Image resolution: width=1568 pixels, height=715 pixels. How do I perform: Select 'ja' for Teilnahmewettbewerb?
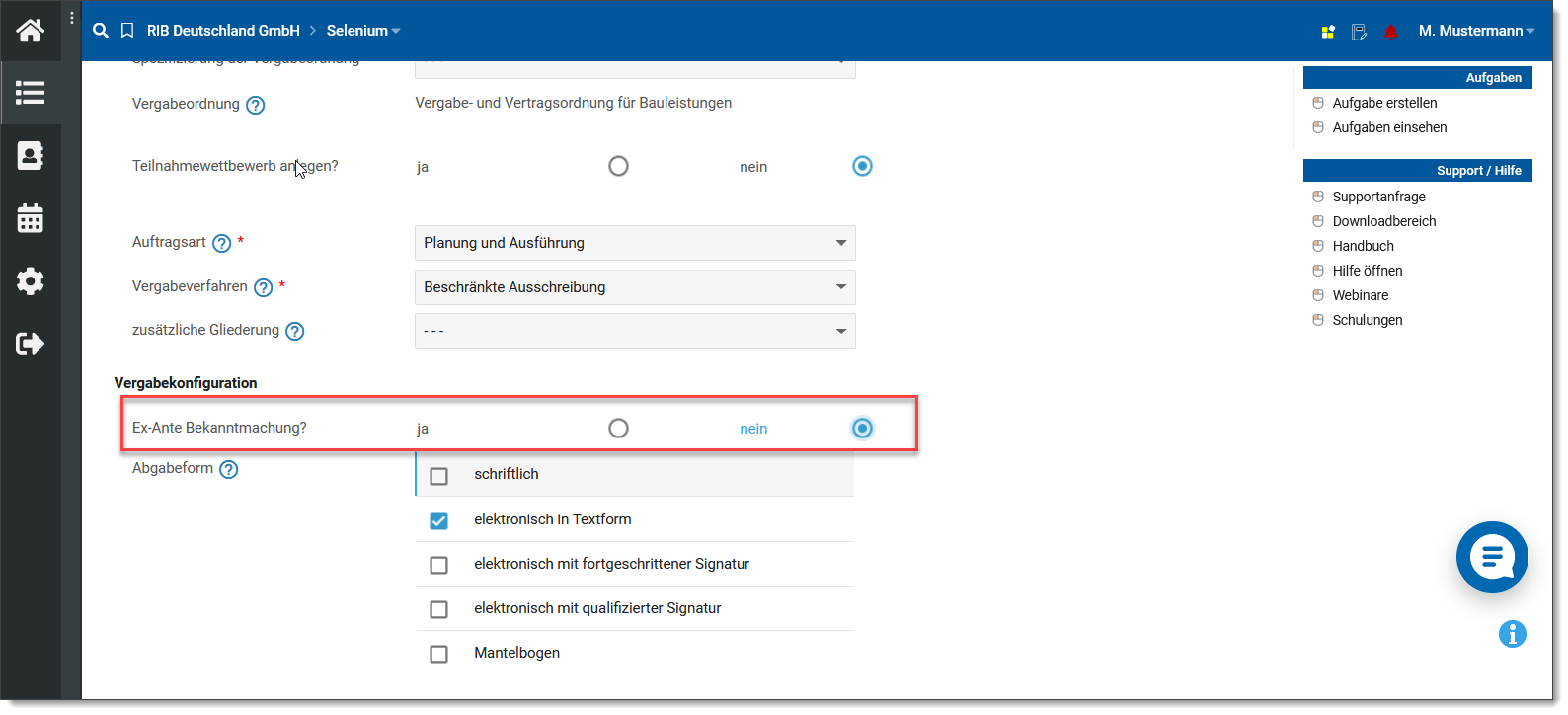tap(618, 166)
